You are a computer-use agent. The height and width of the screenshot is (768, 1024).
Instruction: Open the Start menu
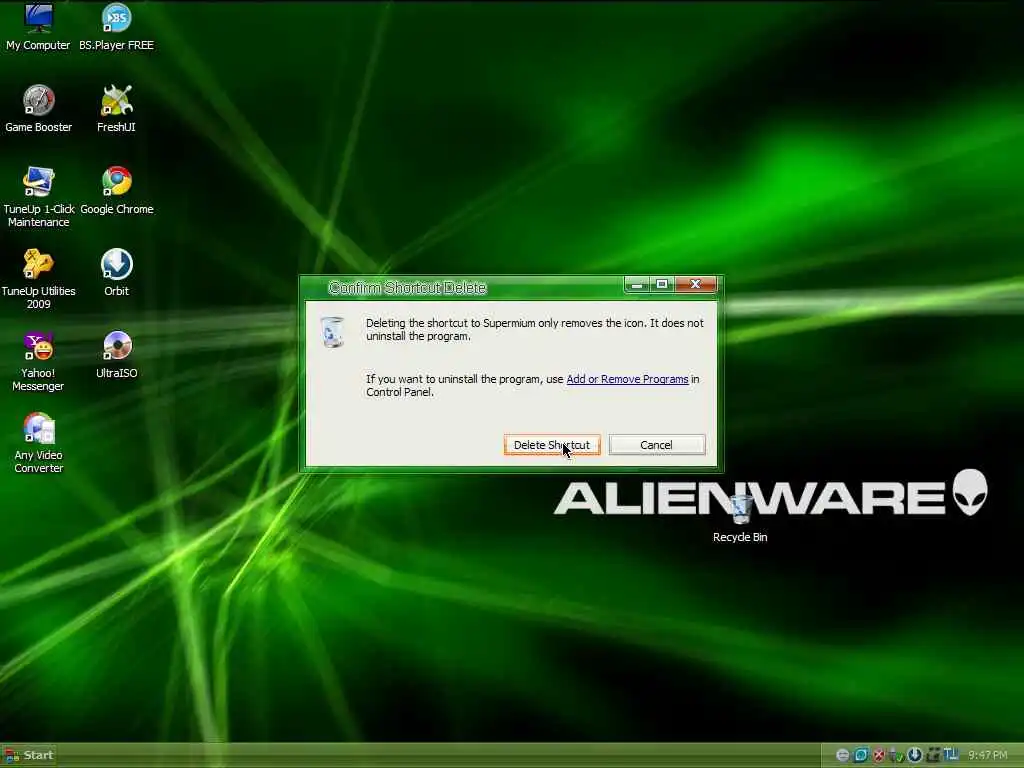pos(29,756)
